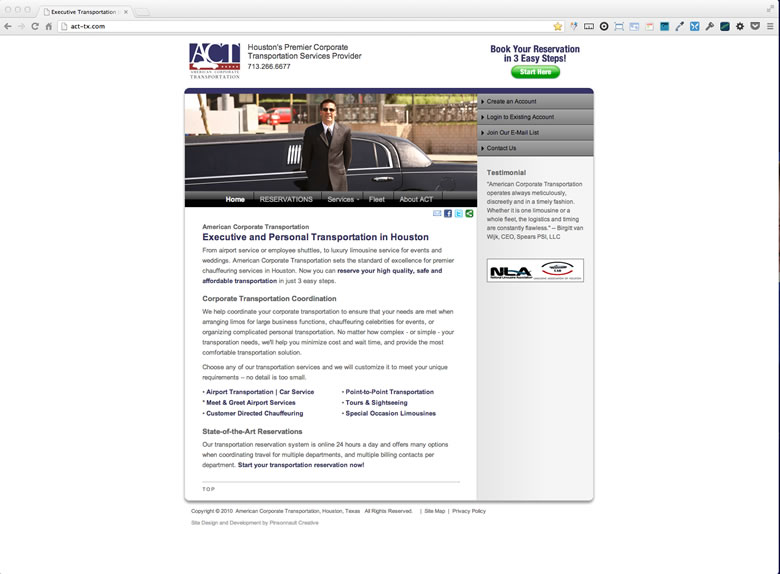Open the RESERVATIONS nav tab
Screen dimensions: 780x574
(x=286, y=199)
